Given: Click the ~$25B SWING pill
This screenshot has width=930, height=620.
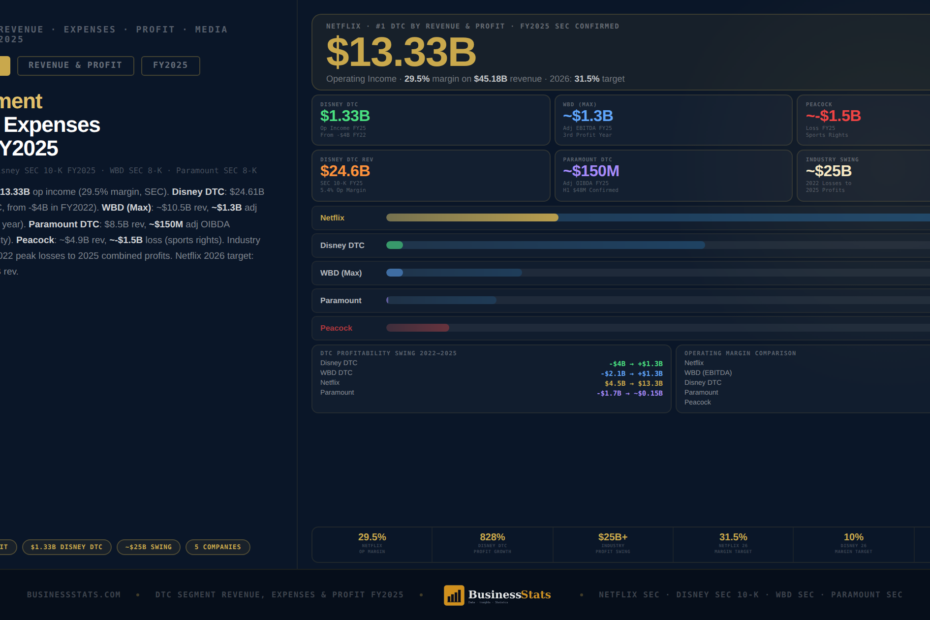Looking at the screenshot, I should pyautogui.click(x=148, y=547).
